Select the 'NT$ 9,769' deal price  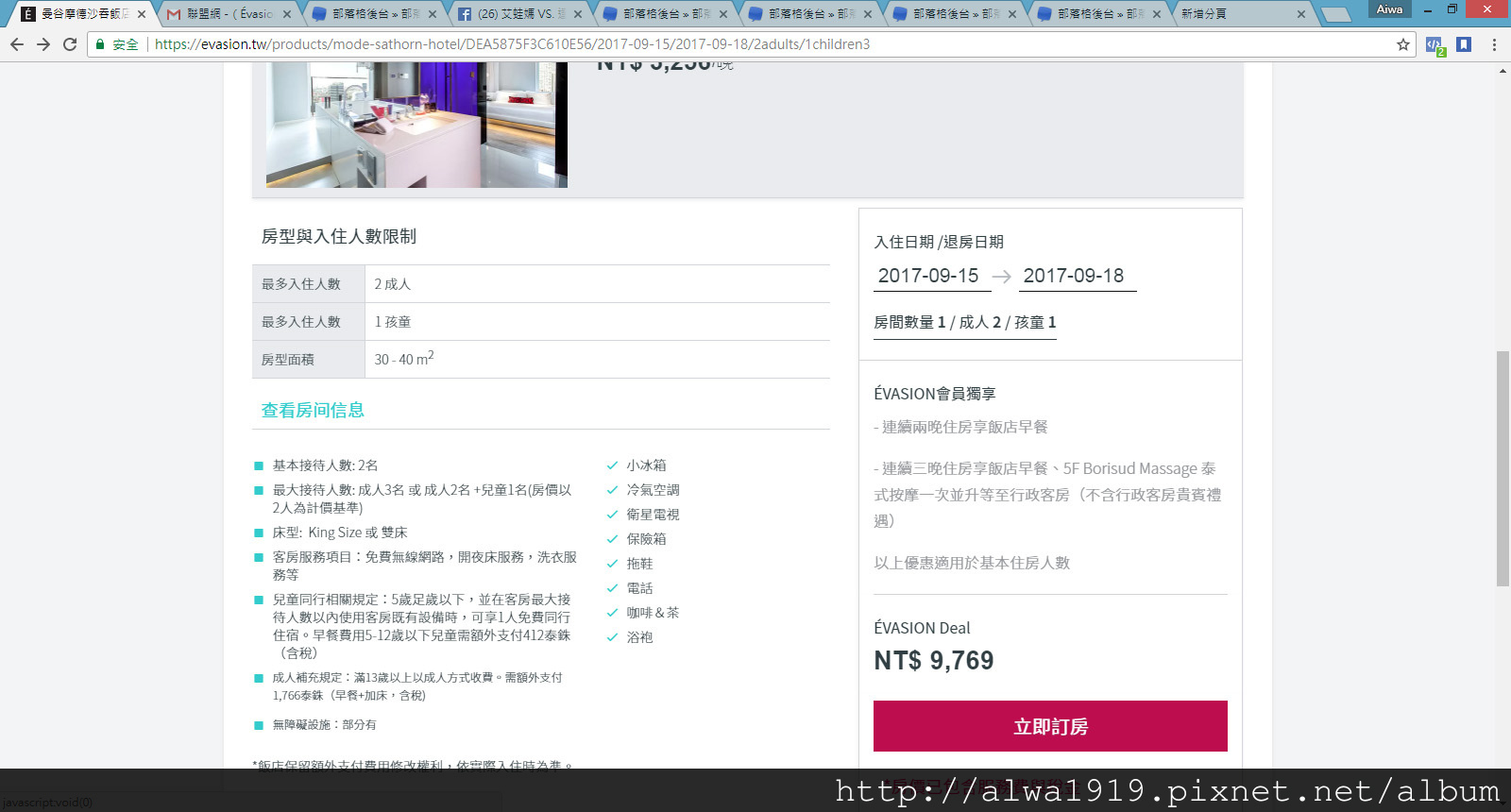tap(934, 660)
